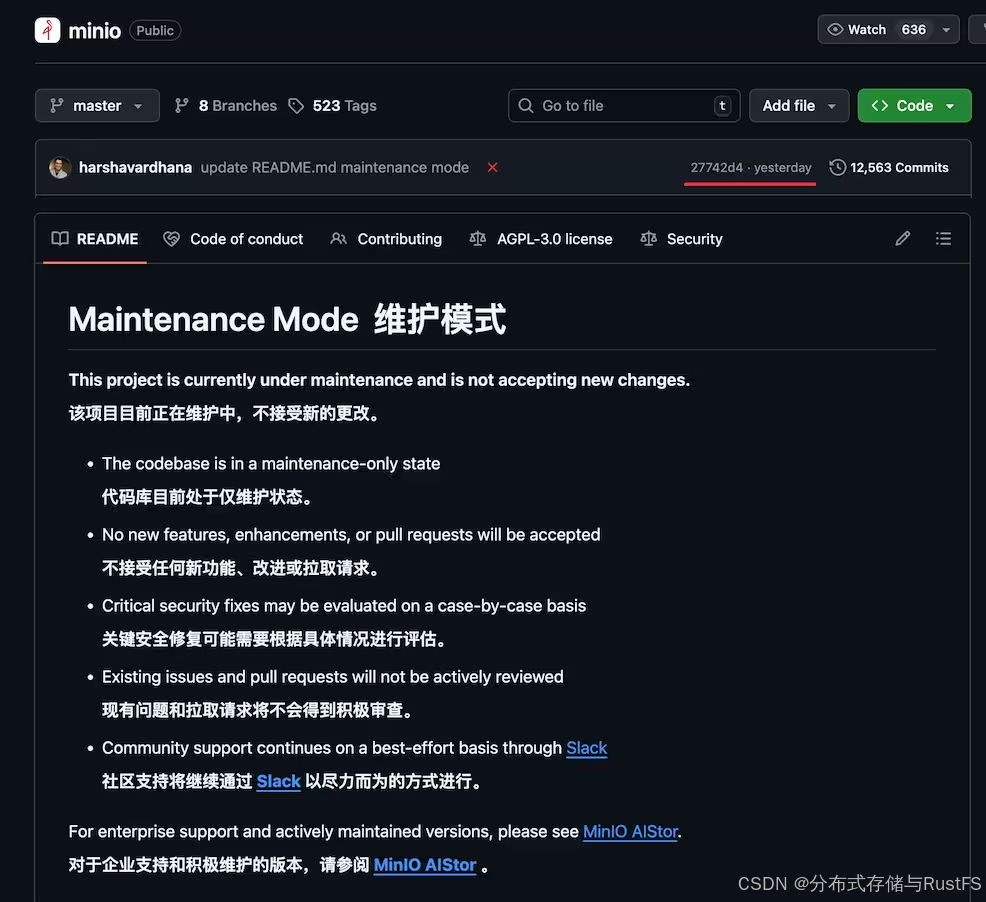Image resolution: width=986 pixels, height=902 pixels.
Task: View the 523 Tags link
Action: [345, 106]
